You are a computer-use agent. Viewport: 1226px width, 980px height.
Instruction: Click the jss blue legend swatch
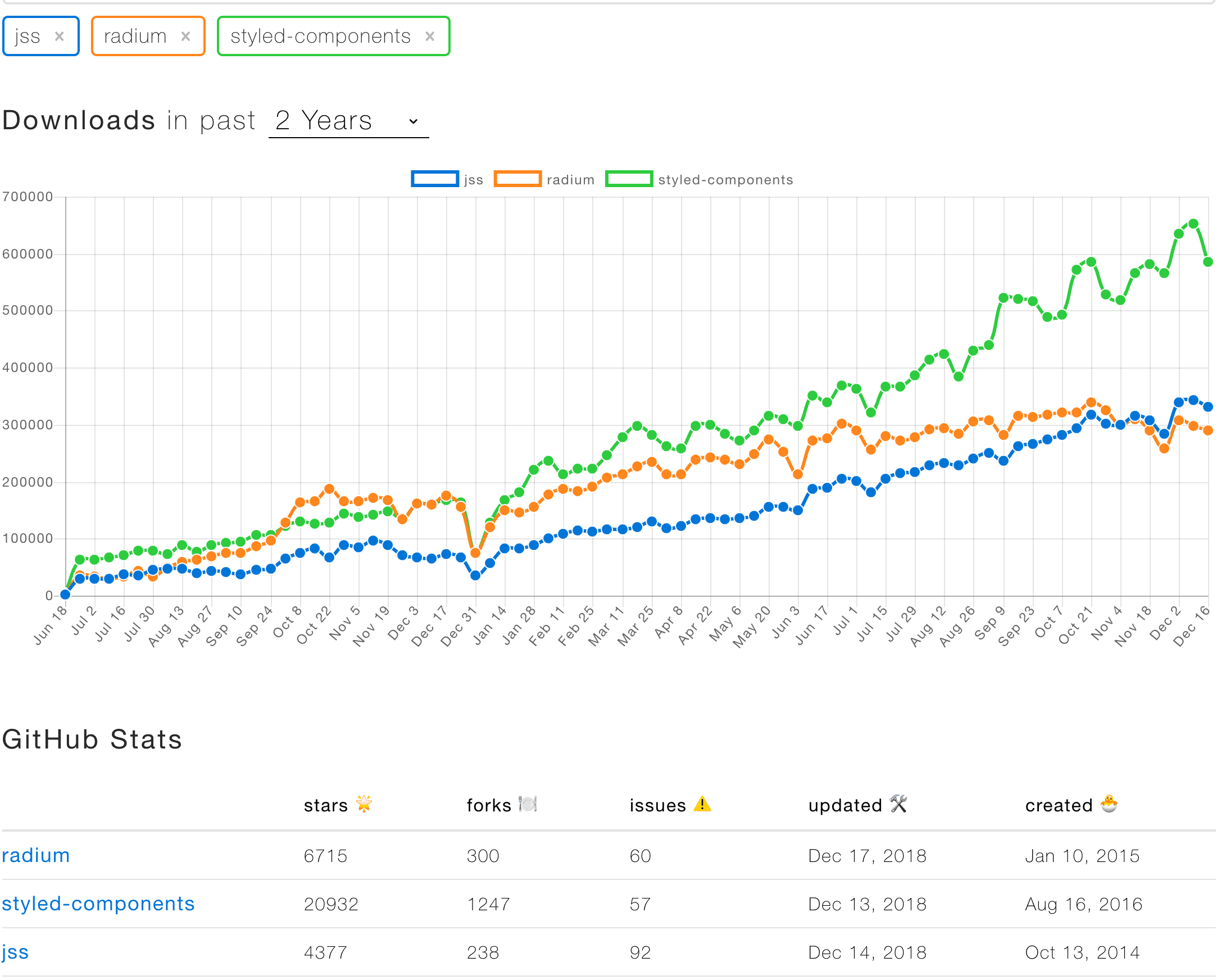[x=434, y=179]
